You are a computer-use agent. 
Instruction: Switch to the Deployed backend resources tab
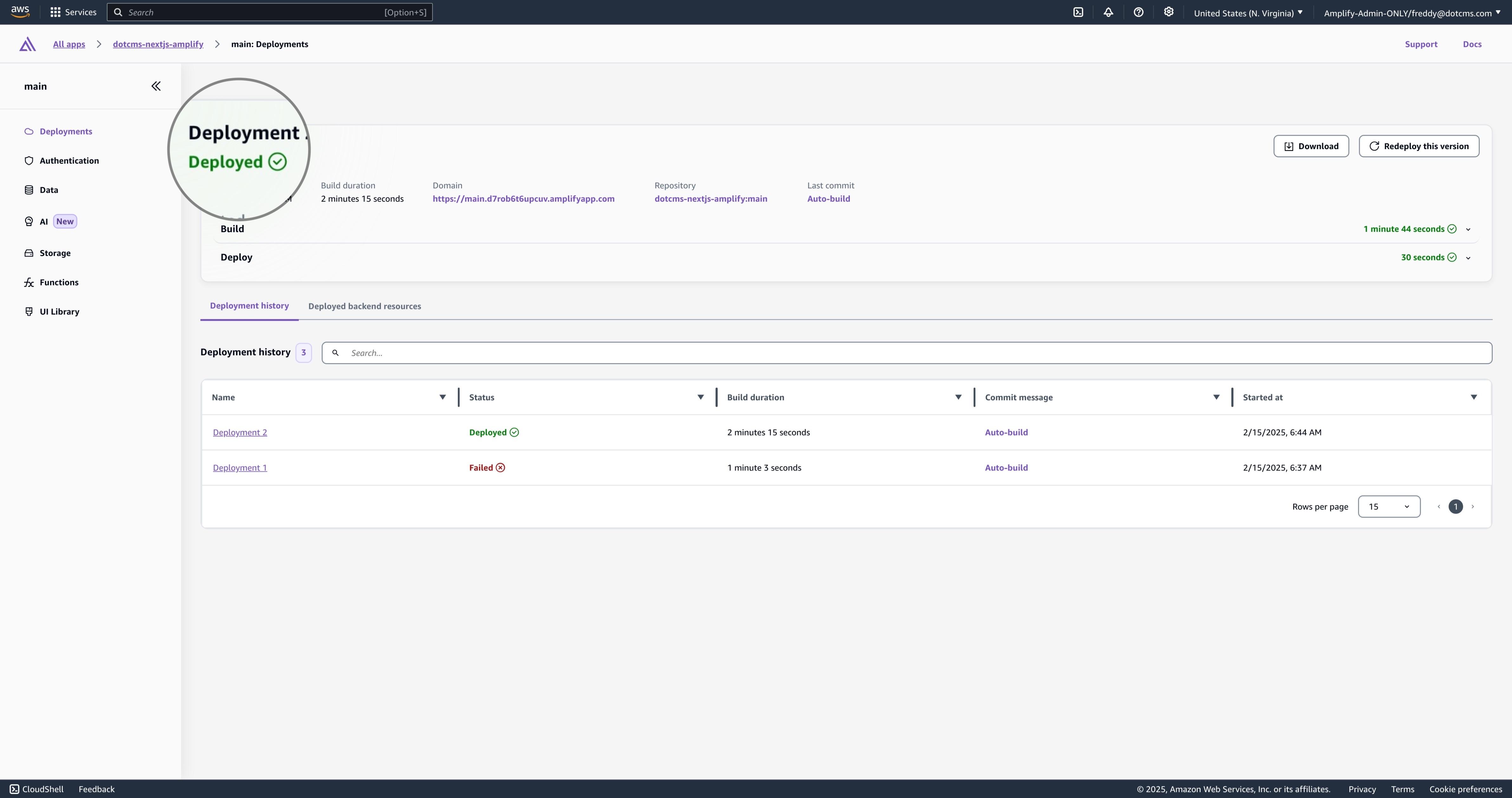point(364,306)
